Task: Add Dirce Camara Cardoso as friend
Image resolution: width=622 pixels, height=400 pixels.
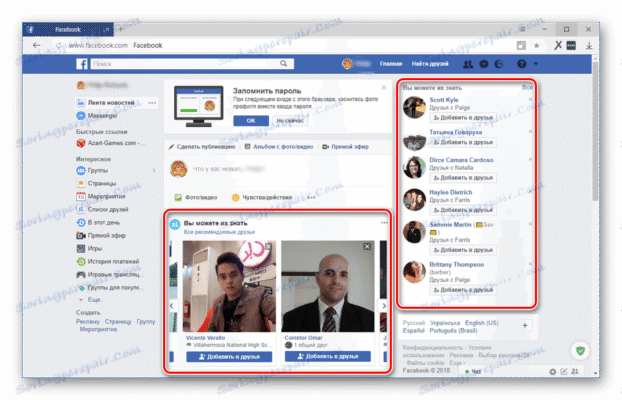Action: pyautogui.click(x=463, y=178)
